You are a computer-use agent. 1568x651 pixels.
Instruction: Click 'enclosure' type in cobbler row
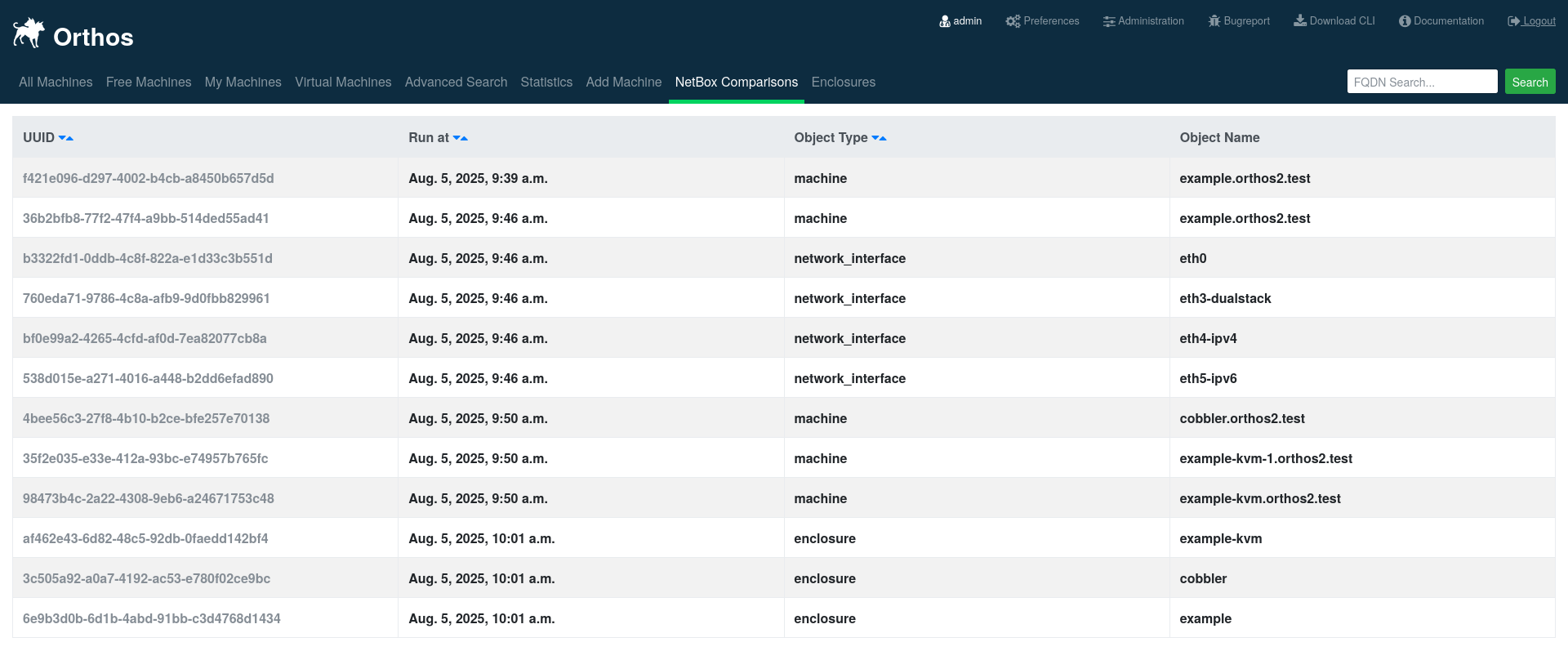825,578
